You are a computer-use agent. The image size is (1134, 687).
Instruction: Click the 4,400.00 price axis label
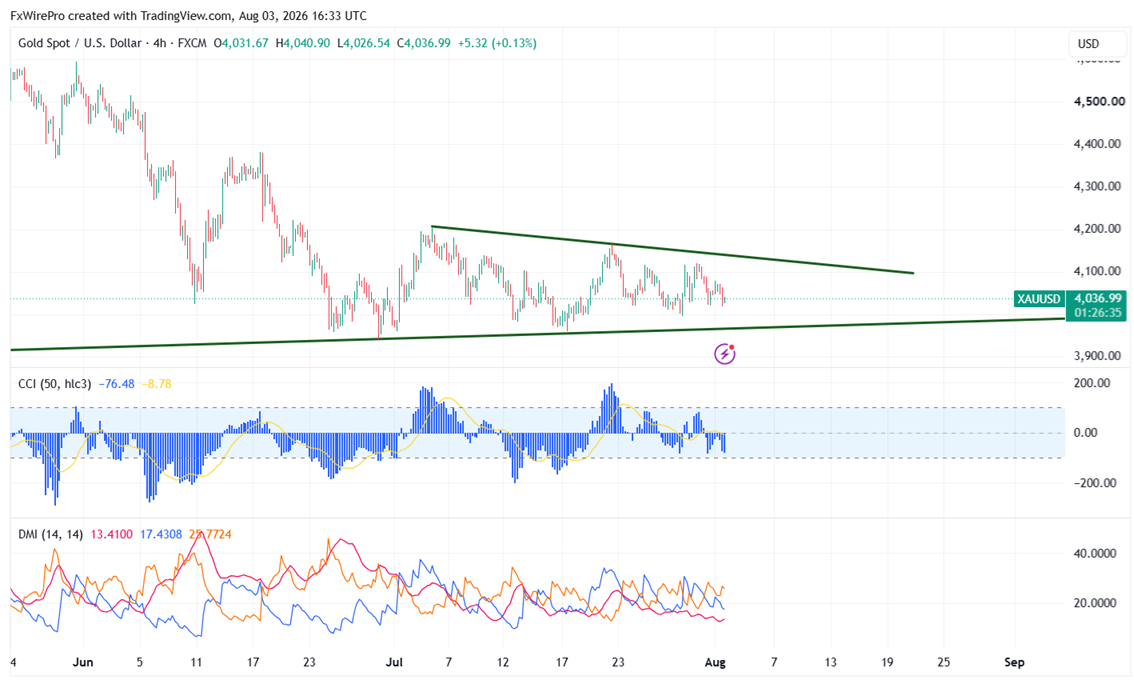click(1099, 144)
